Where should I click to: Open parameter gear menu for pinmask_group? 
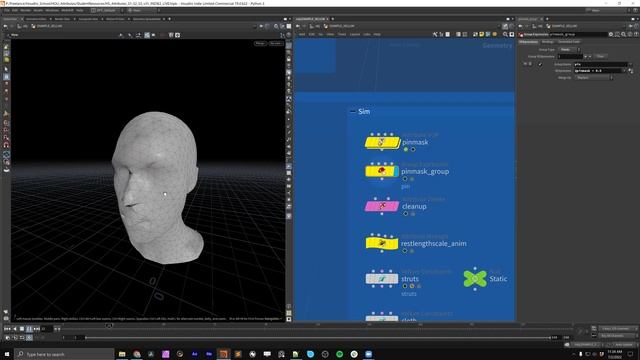click(x=611, y=34)
